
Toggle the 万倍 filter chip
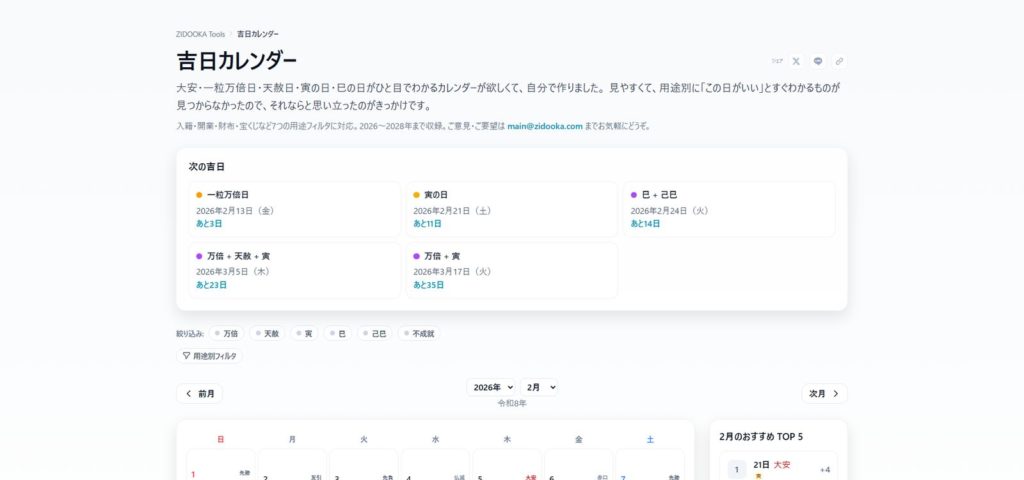pyautogui.click(x=226, y=333)
